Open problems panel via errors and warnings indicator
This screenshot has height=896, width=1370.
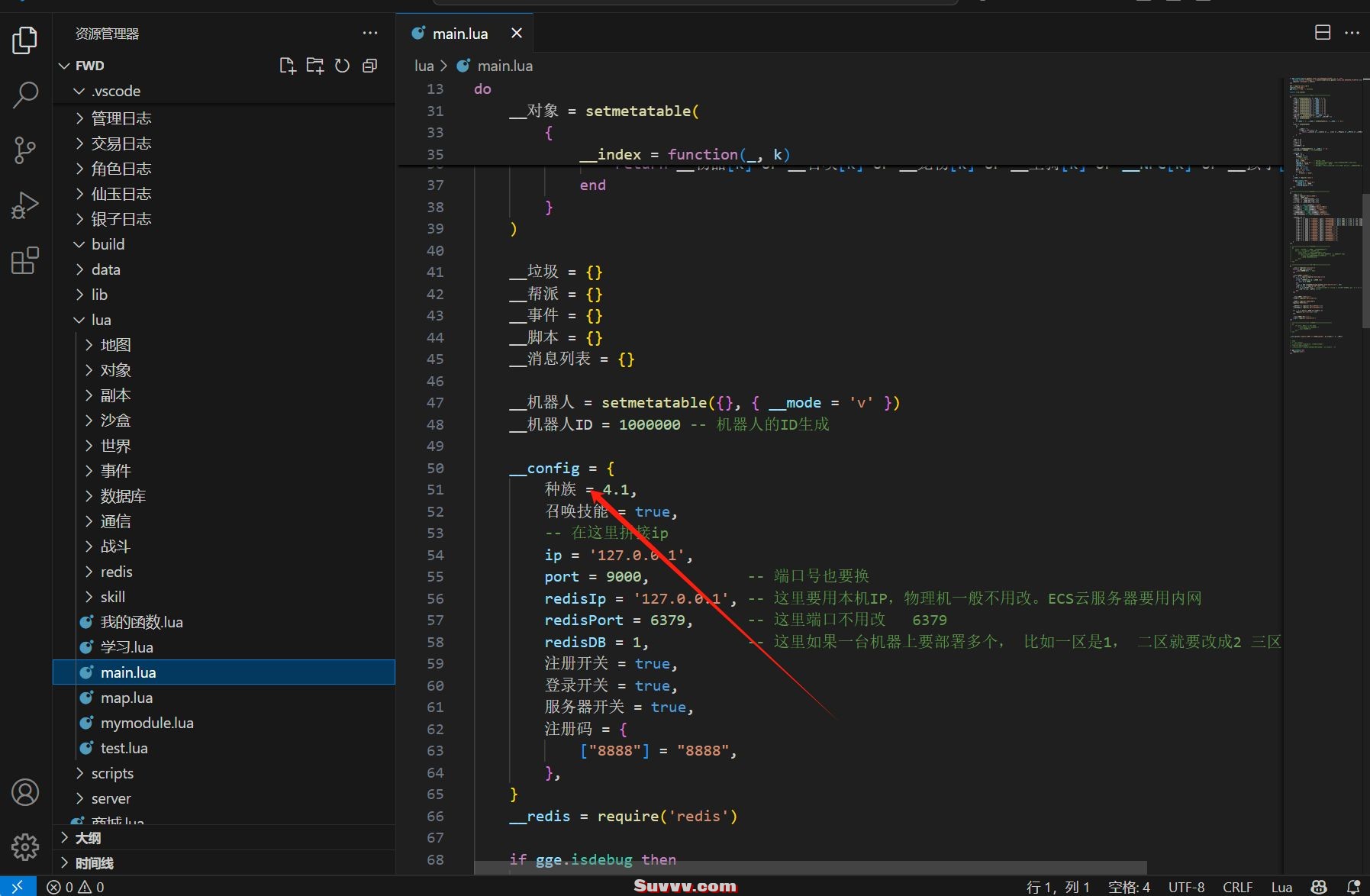coord(76,887)
